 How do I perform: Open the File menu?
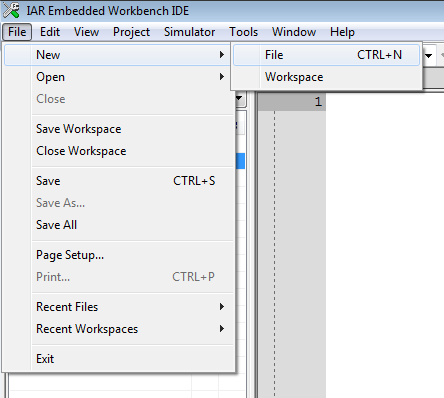coord(17,32)
